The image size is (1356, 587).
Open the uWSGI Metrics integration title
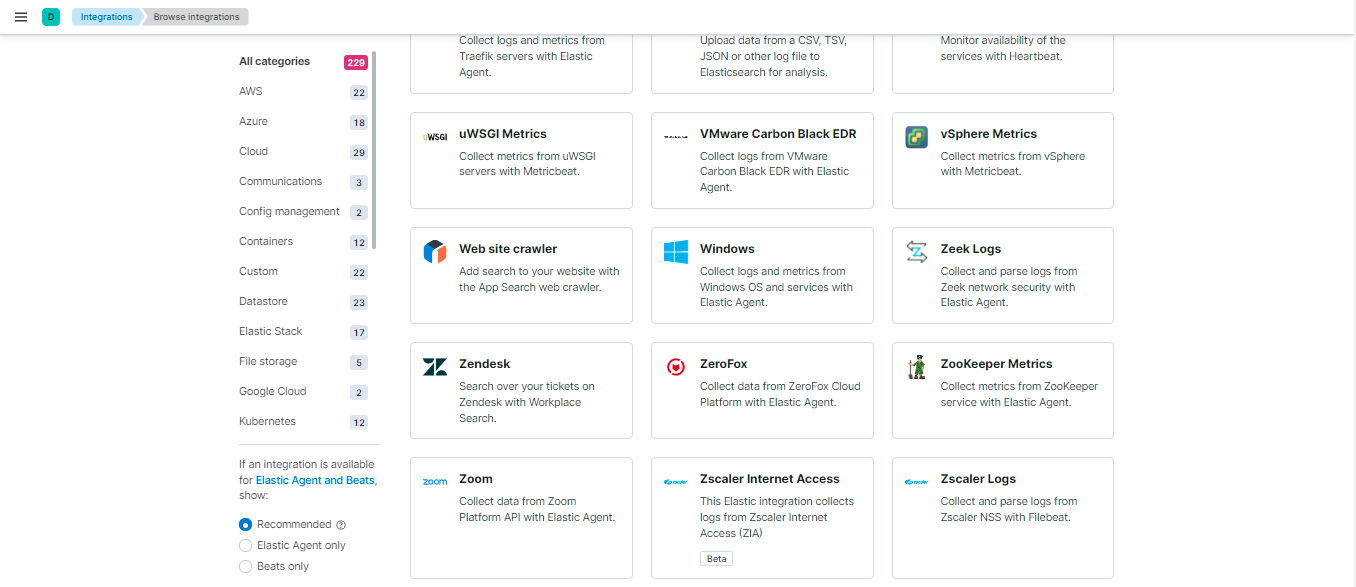(503, 134)
